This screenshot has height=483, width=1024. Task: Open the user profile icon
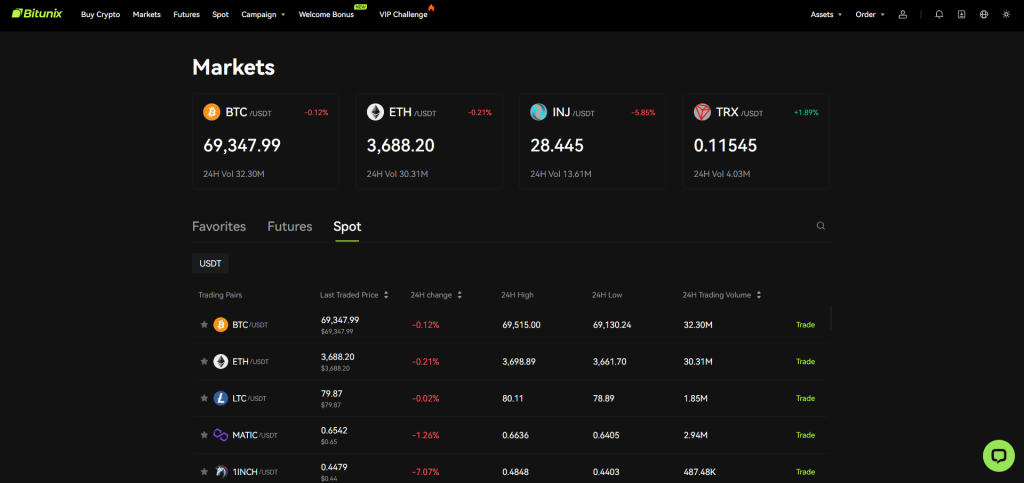(x=903, y=14)
